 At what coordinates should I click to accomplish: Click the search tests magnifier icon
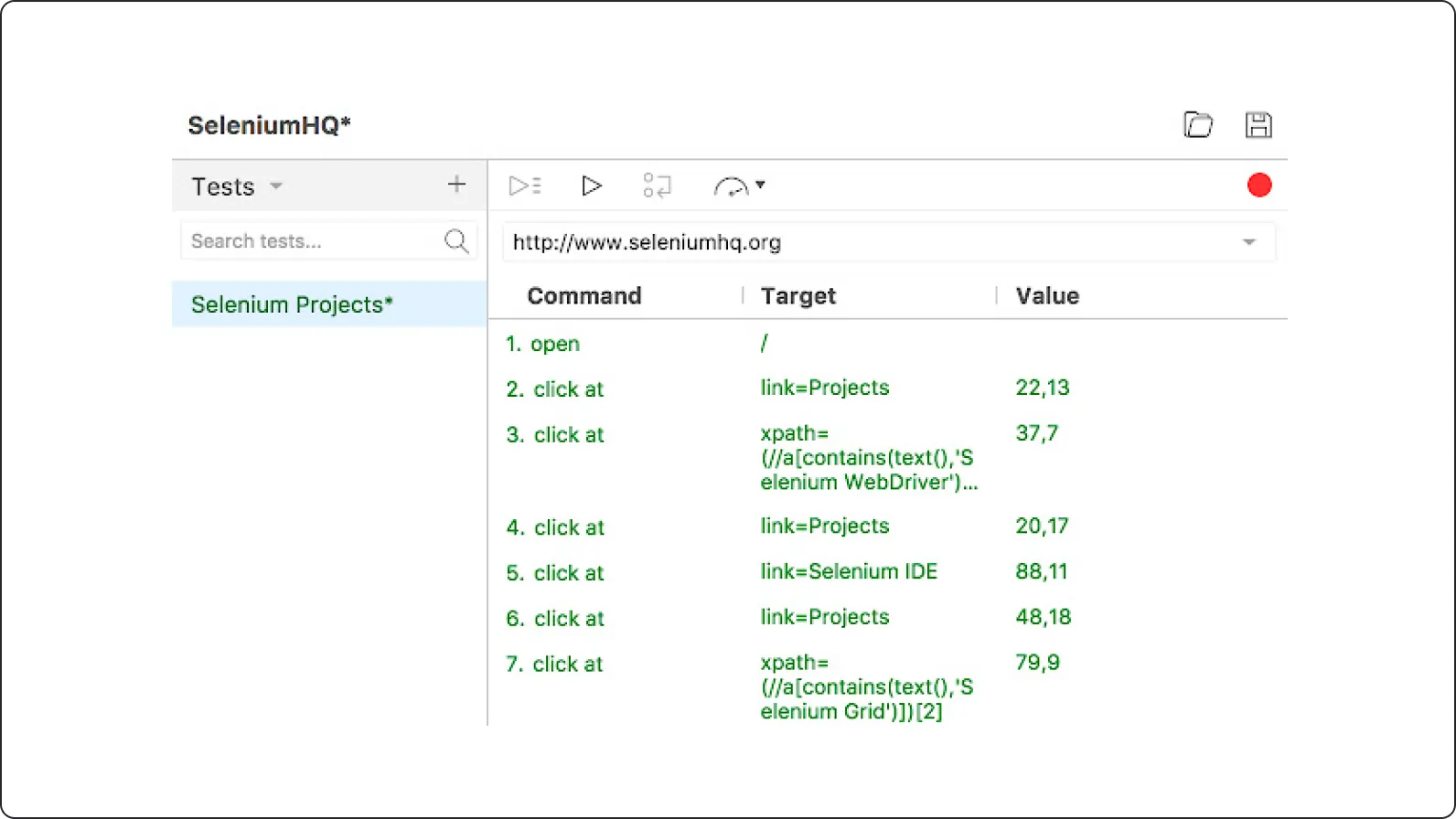(455, 241)
